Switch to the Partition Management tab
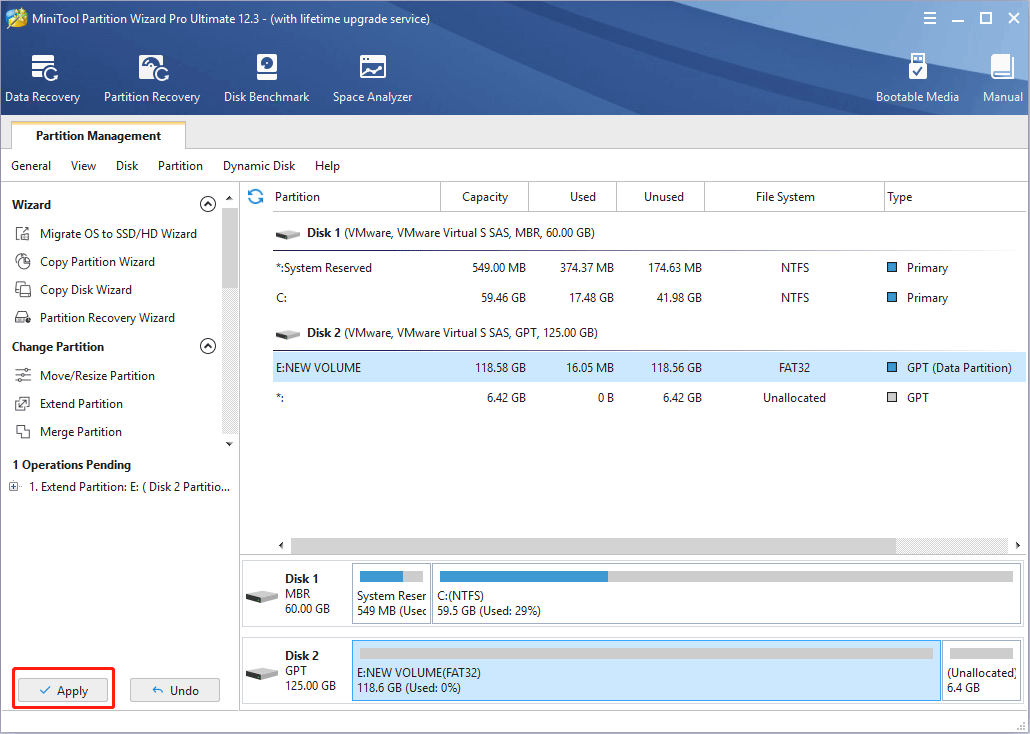The image size is (1030, 734). click(98, 136)
